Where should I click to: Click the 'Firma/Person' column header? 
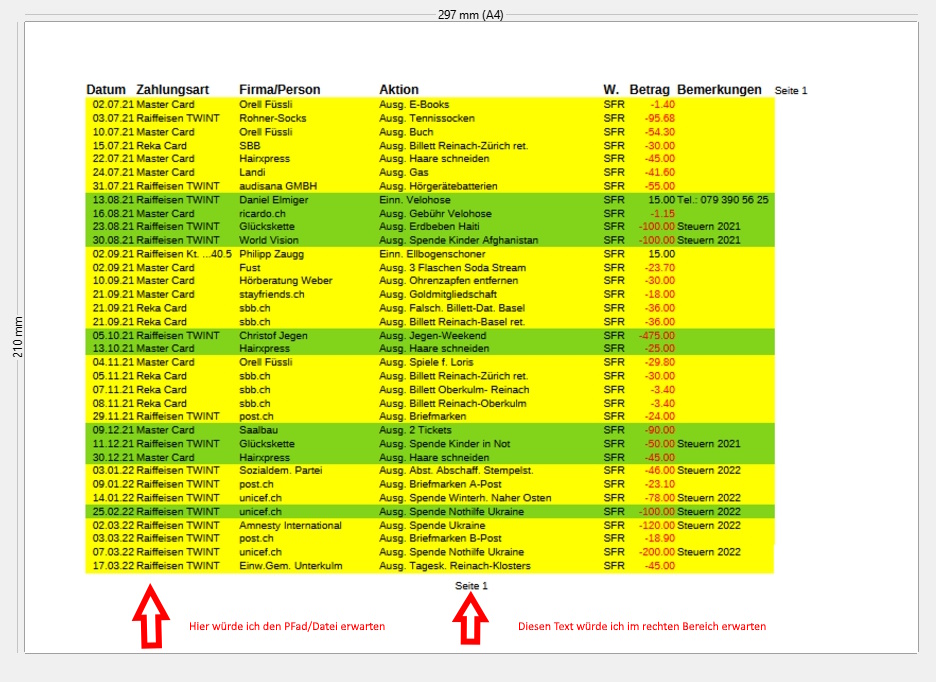(x=279, y=90)
